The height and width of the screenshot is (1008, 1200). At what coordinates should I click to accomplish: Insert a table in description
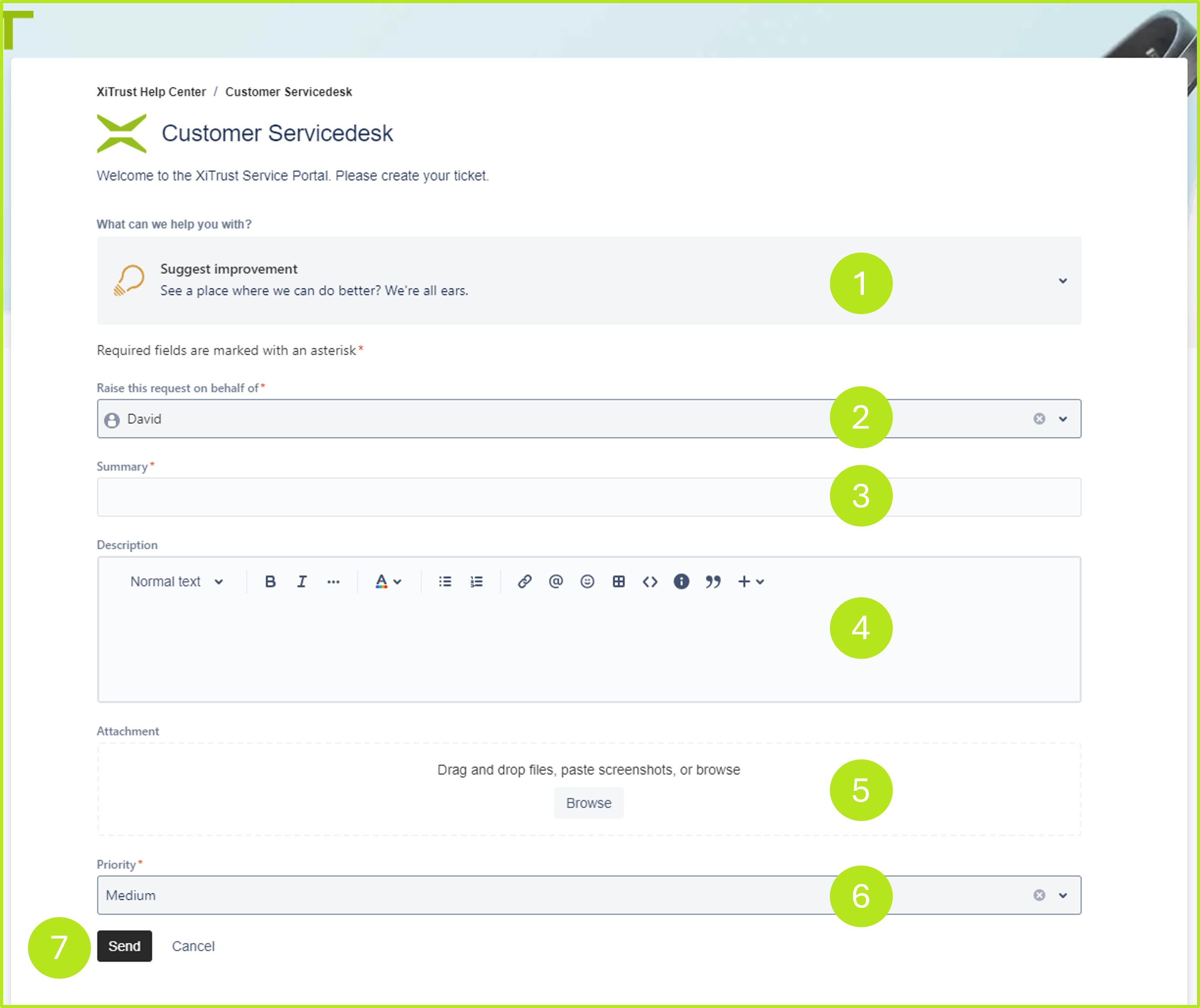pos(618,582)
